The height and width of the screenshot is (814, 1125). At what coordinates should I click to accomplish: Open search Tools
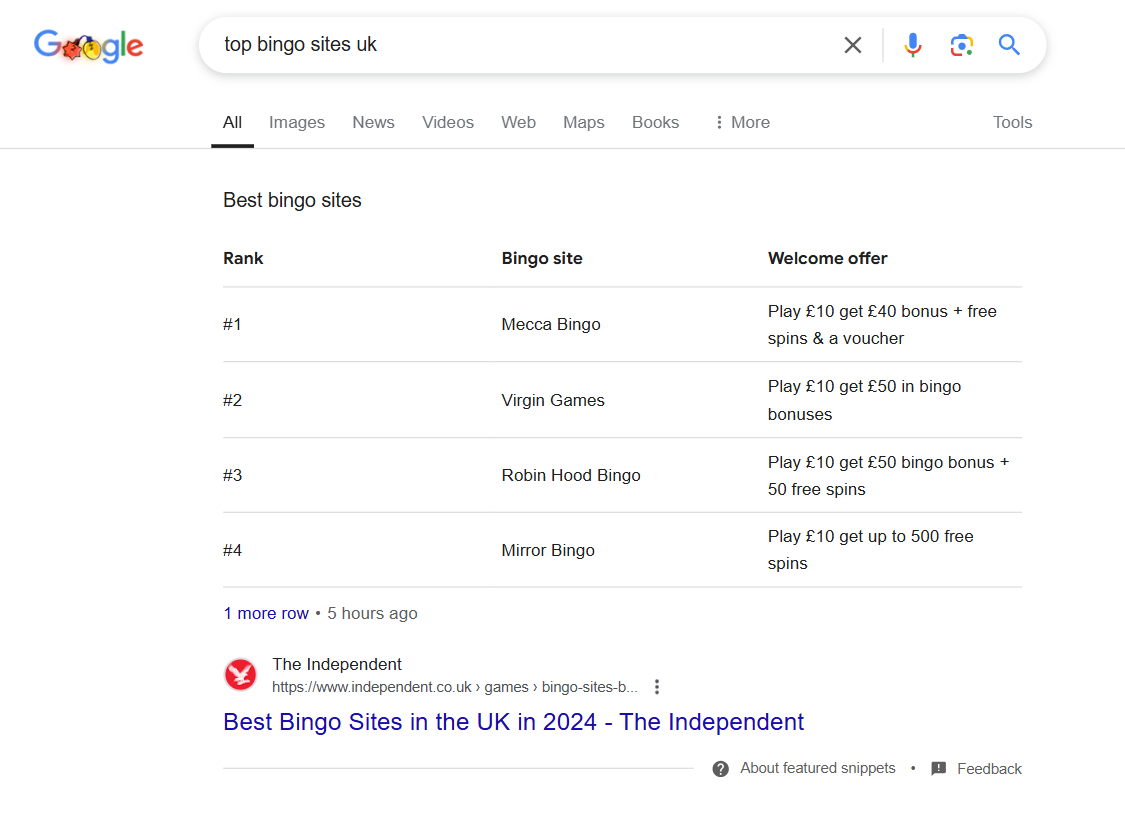click(x=1012, y=123)
